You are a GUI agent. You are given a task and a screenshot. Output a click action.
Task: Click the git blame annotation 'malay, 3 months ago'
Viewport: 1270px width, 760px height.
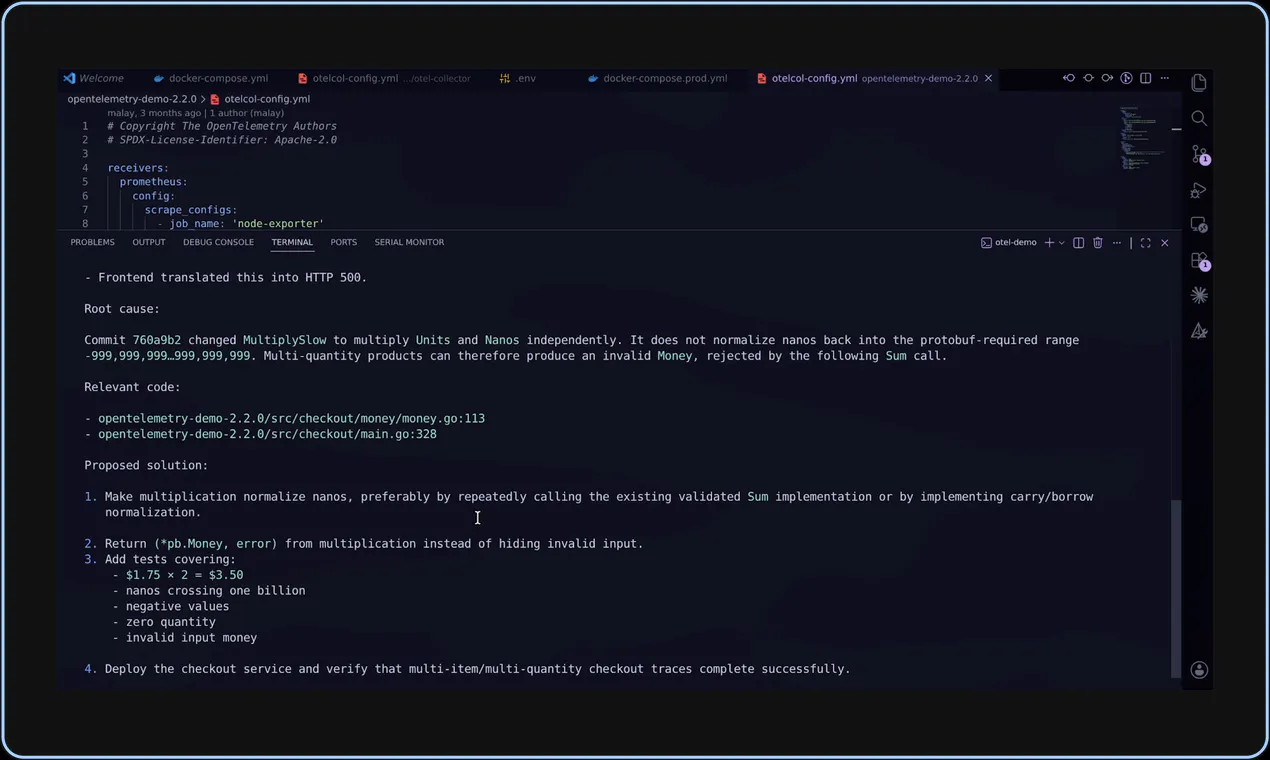[154, 113]
